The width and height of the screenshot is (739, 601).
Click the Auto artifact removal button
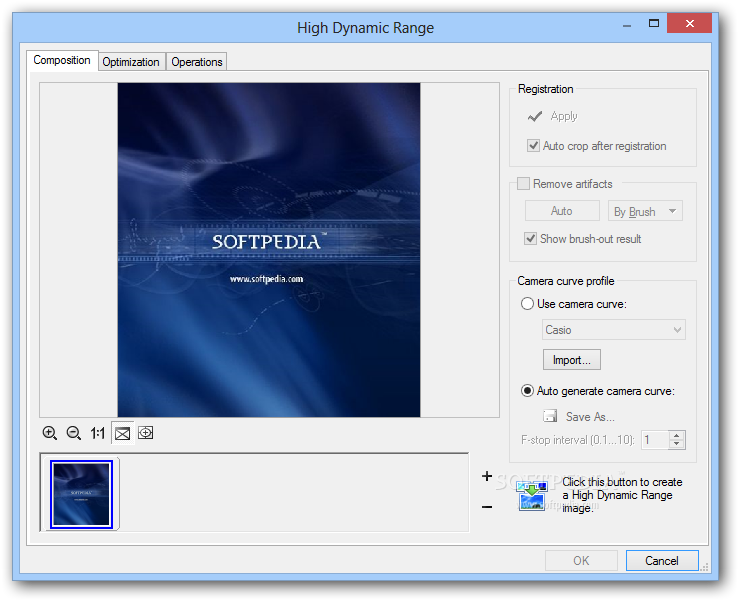(x=562, y=211)
